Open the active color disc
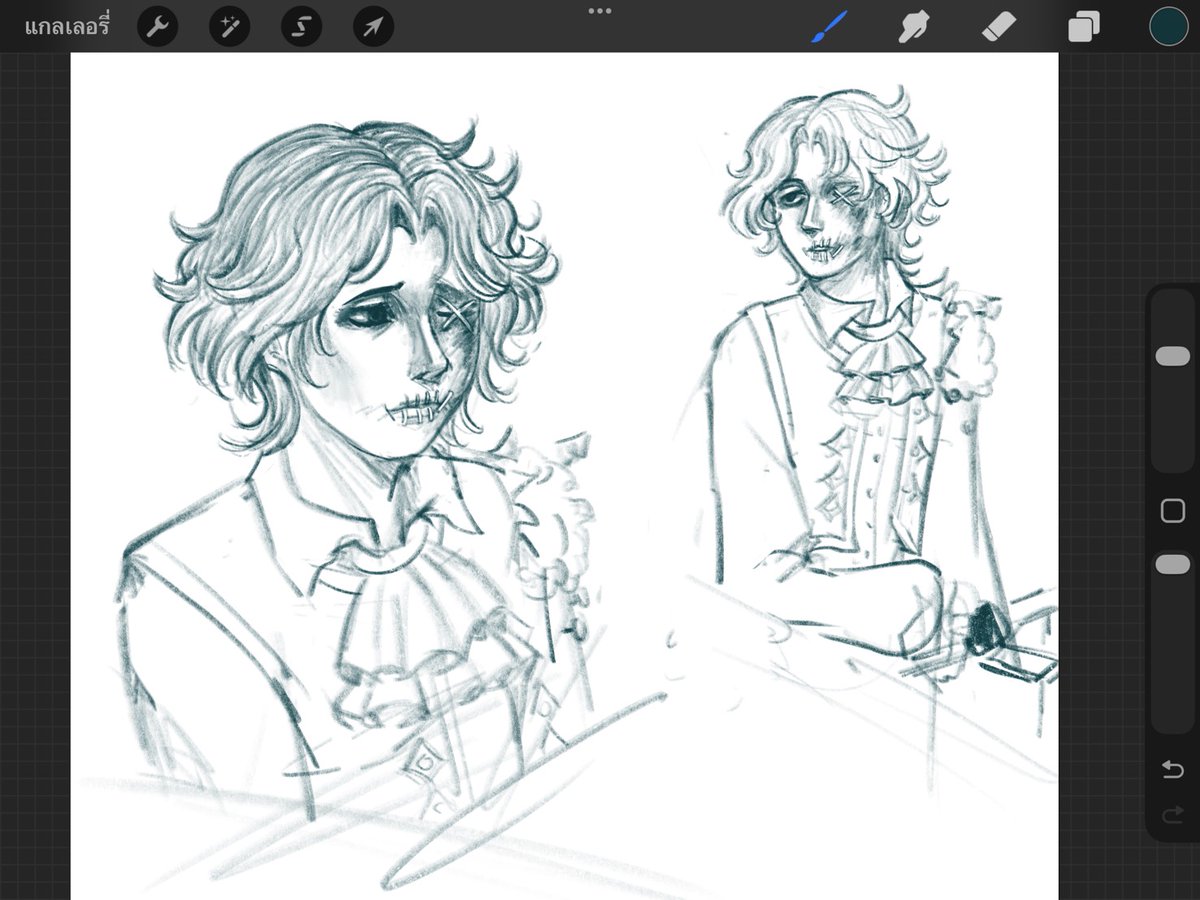1200x900 pixels. point(1168,27)
